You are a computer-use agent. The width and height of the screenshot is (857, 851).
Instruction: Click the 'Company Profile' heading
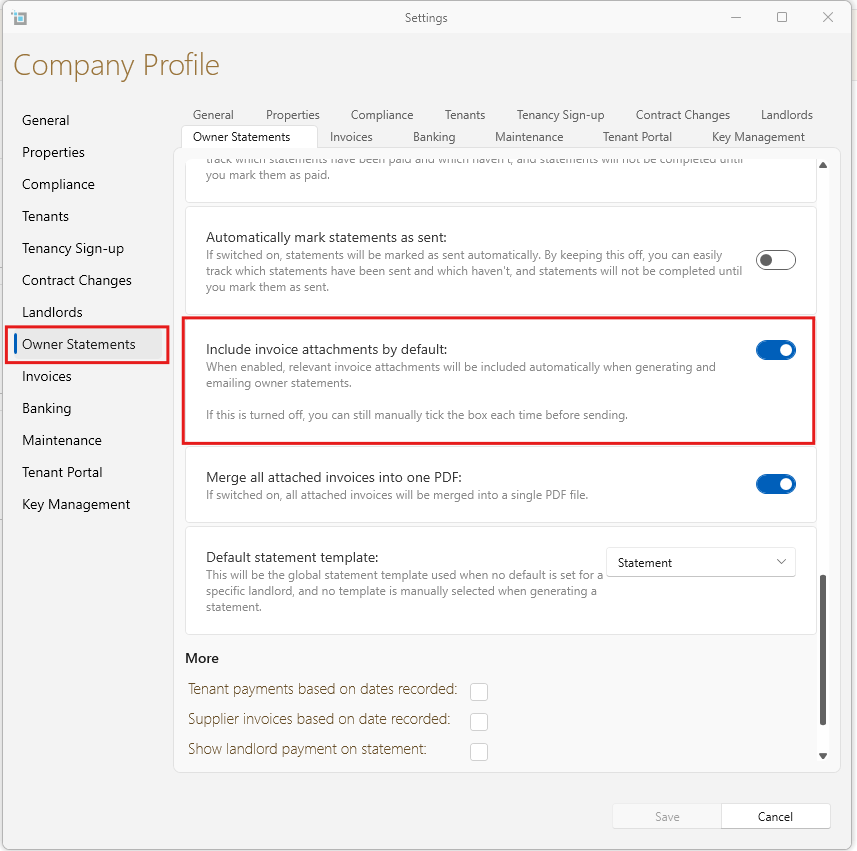point(116,66)
